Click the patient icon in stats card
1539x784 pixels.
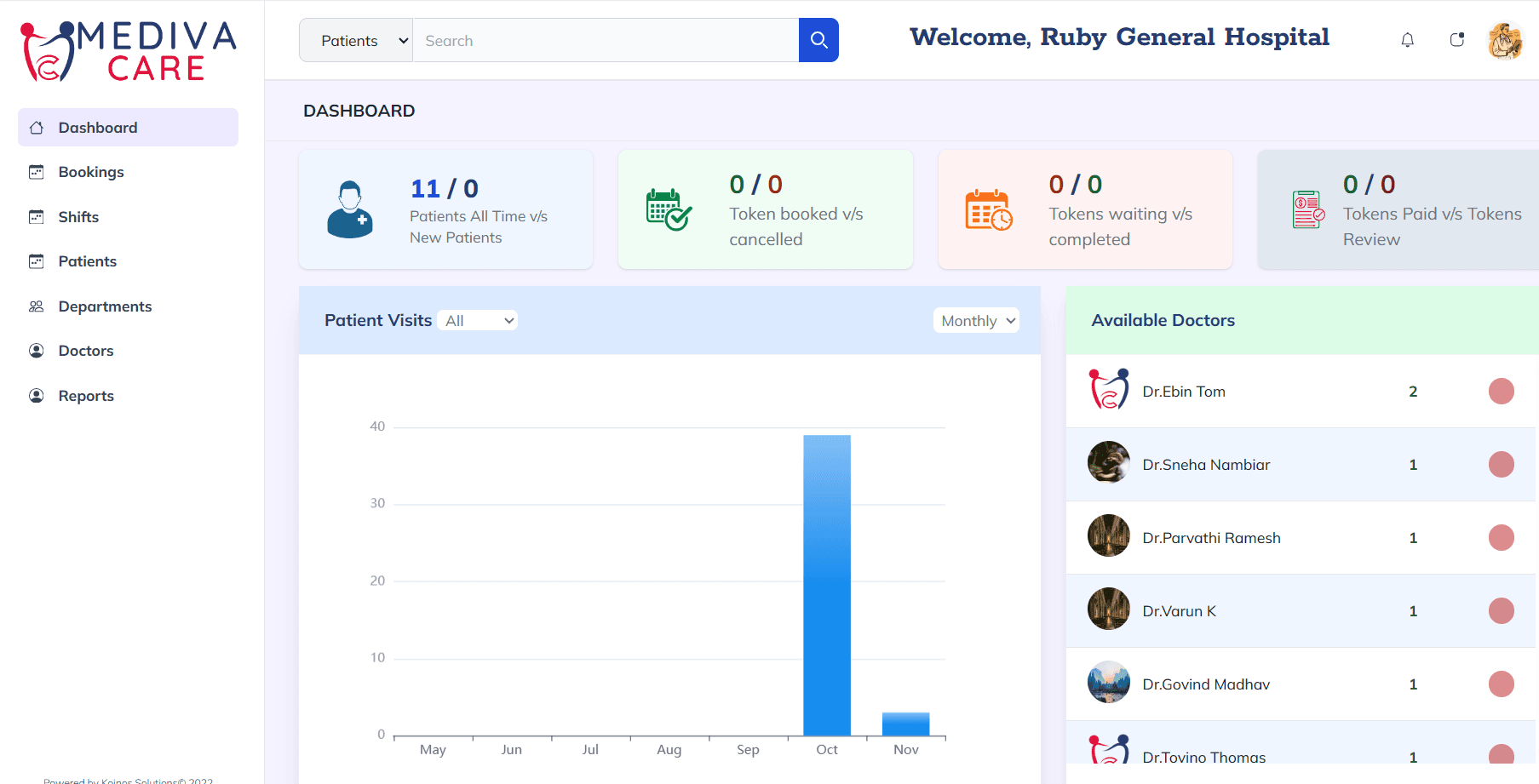pos(350,209)
